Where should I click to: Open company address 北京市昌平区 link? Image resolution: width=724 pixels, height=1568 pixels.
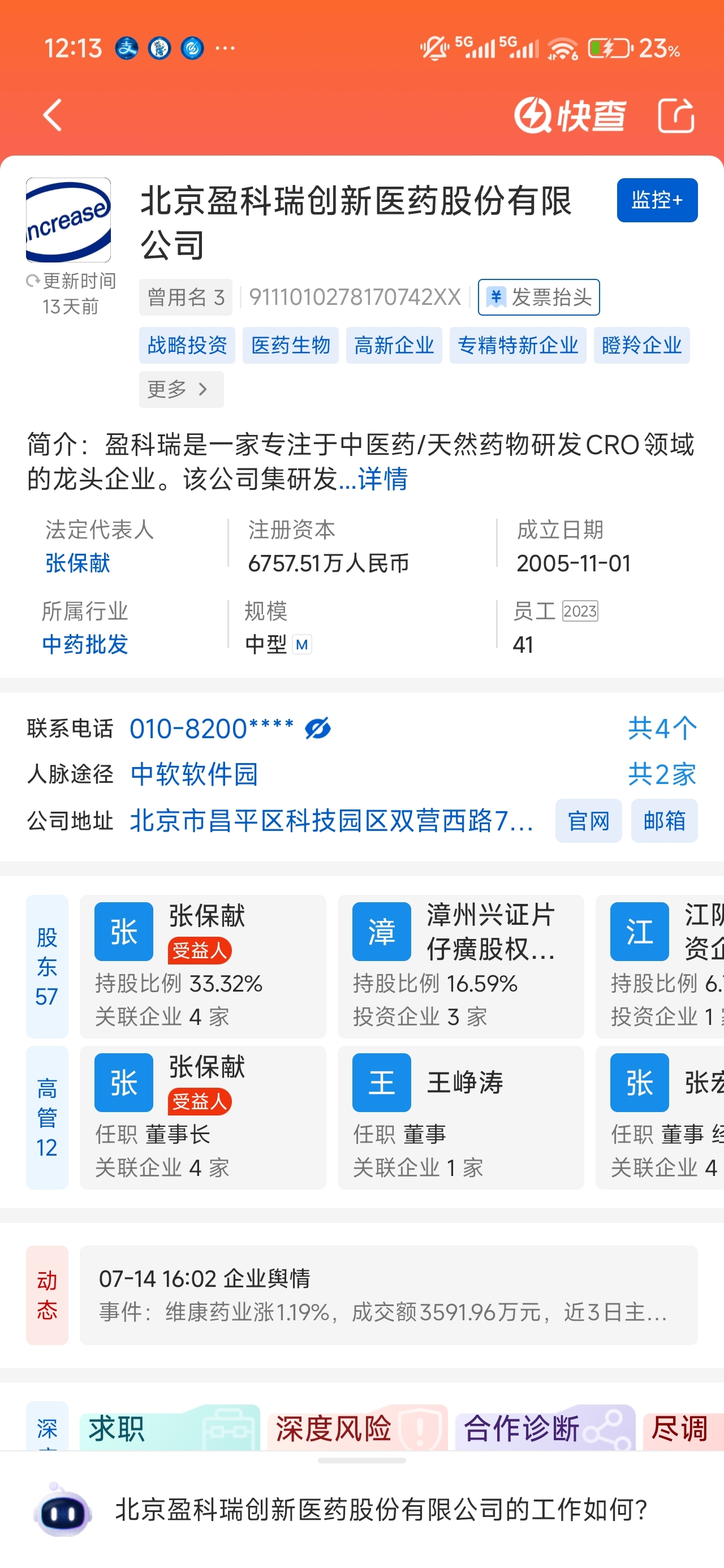332,821
